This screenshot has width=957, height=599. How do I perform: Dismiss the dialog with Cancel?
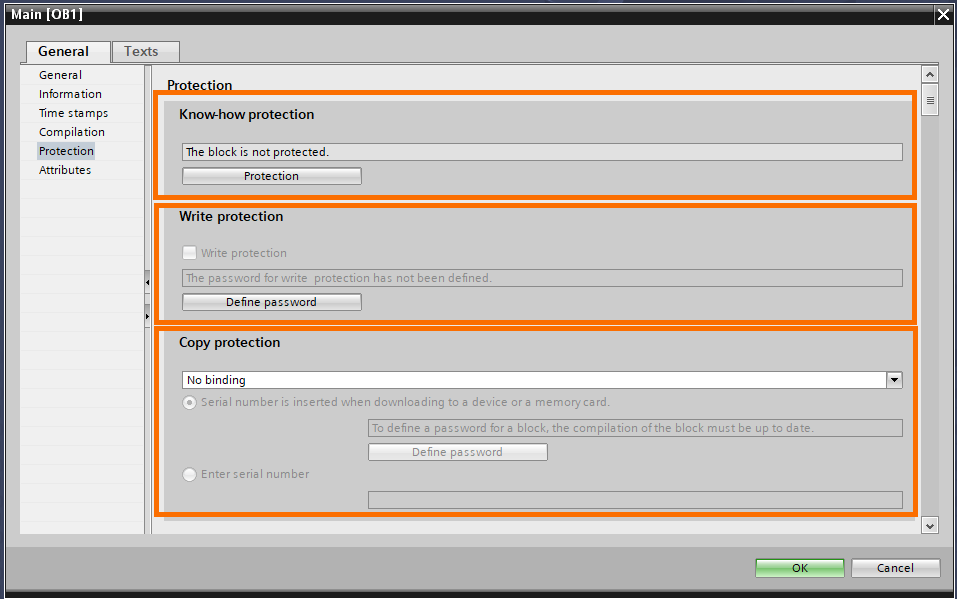coord(895,567)
